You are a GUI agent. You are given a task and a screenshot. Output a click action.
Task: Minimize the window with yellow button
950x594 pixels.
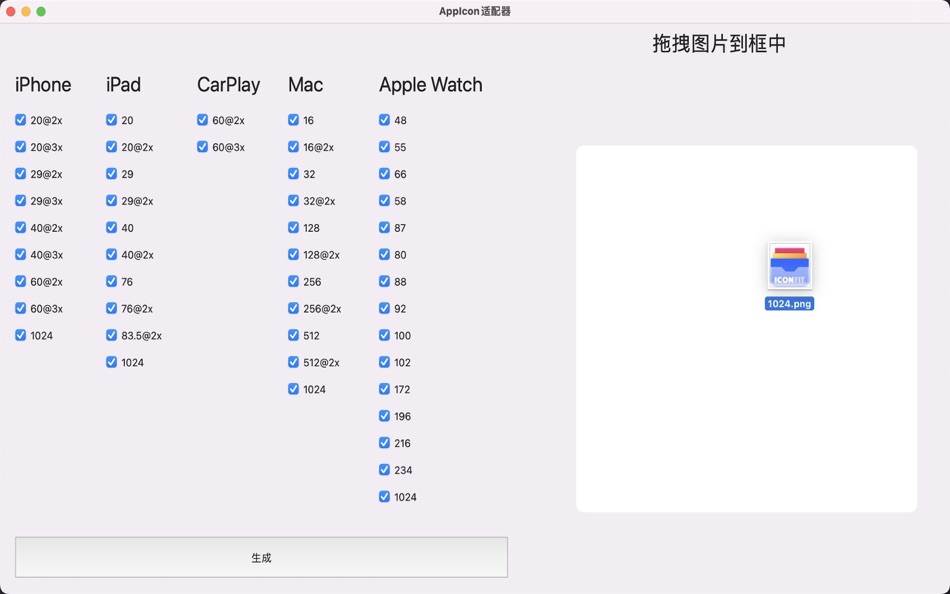tap(25, 12)
